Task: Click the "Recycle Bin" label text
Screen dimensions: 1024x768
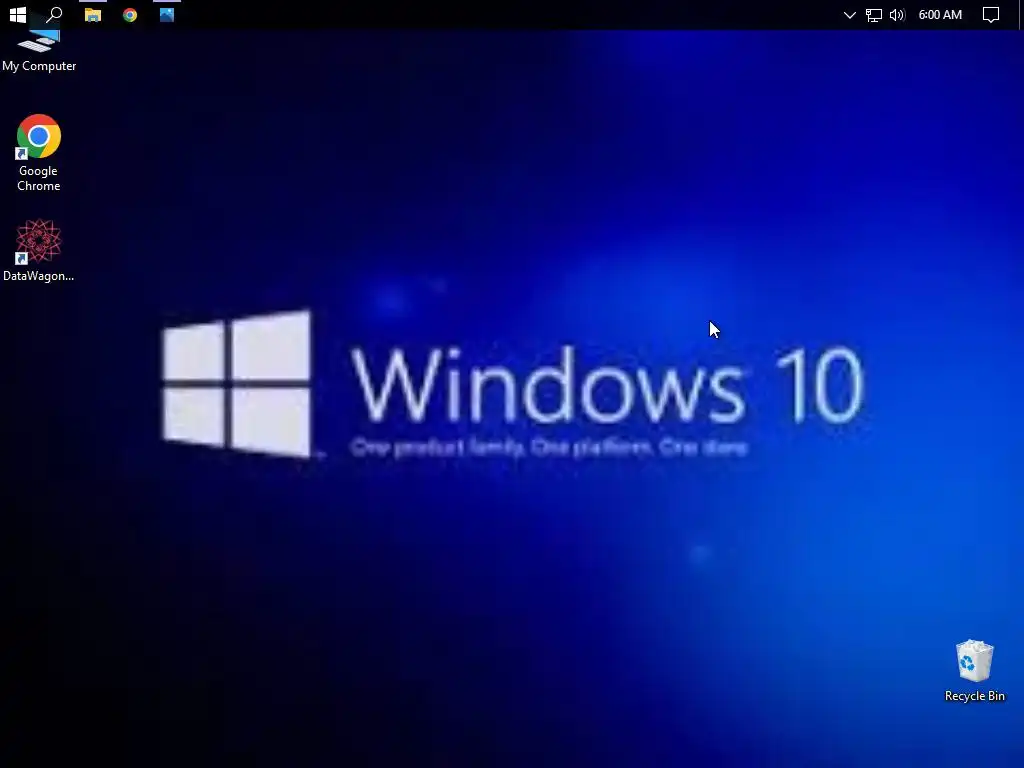Action: point(974,696)
